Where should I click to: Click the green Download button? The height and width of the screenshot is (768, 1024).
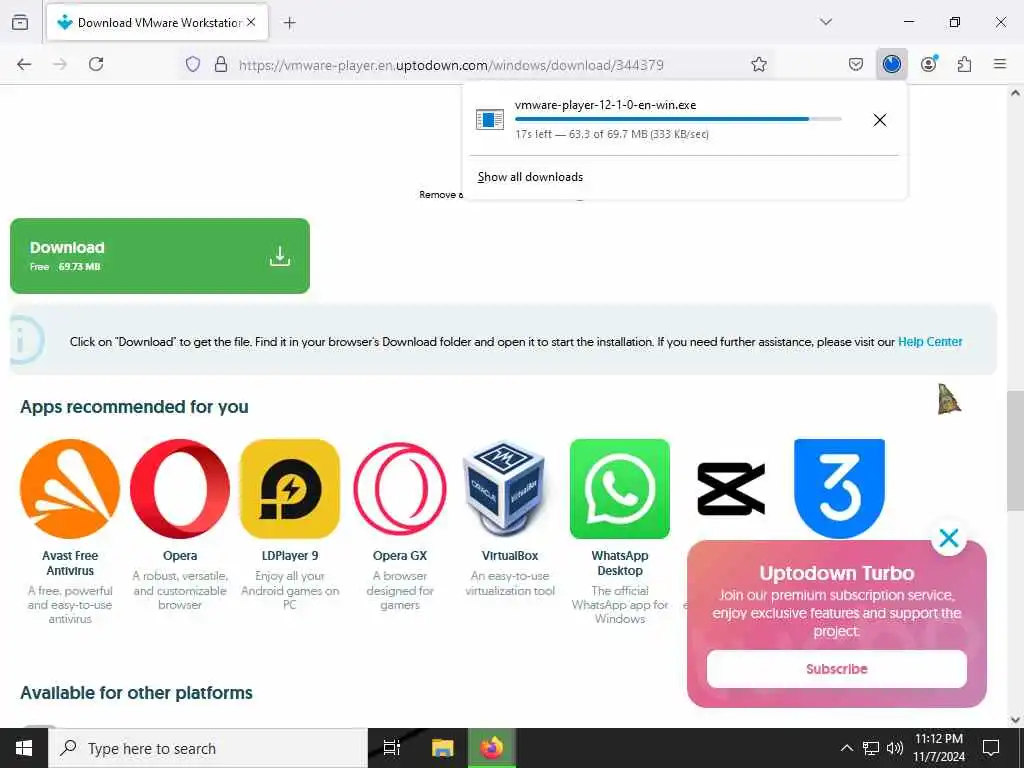point(160,255)
